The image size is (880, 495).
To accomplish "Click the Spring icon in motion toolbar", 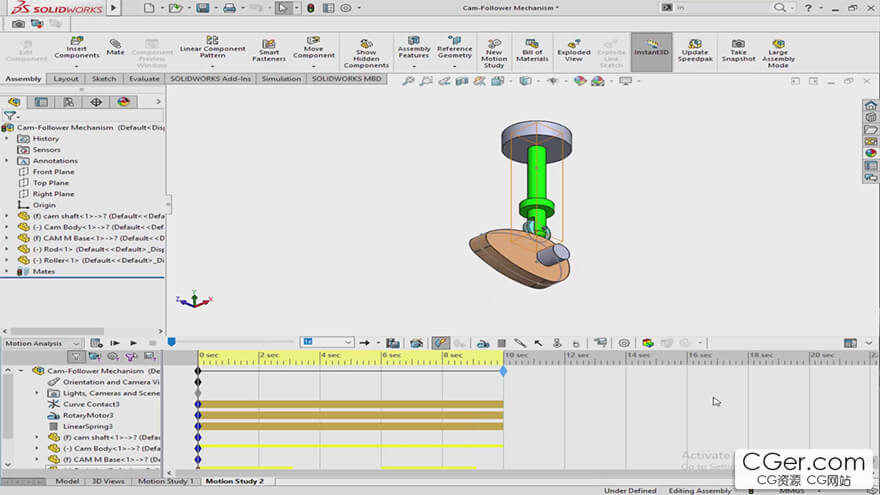I will pyautogui.click(x=502, y=343).
